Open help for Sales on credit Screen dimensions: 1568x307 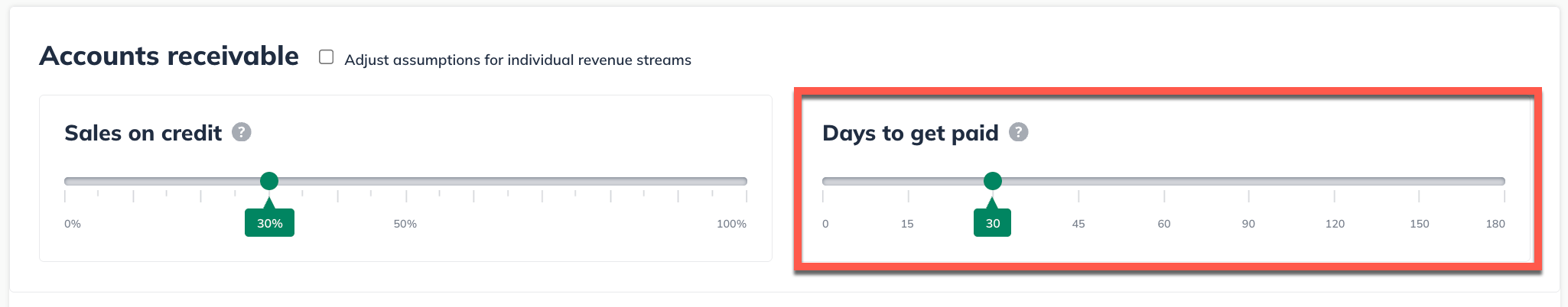click(x=242, y=132)
